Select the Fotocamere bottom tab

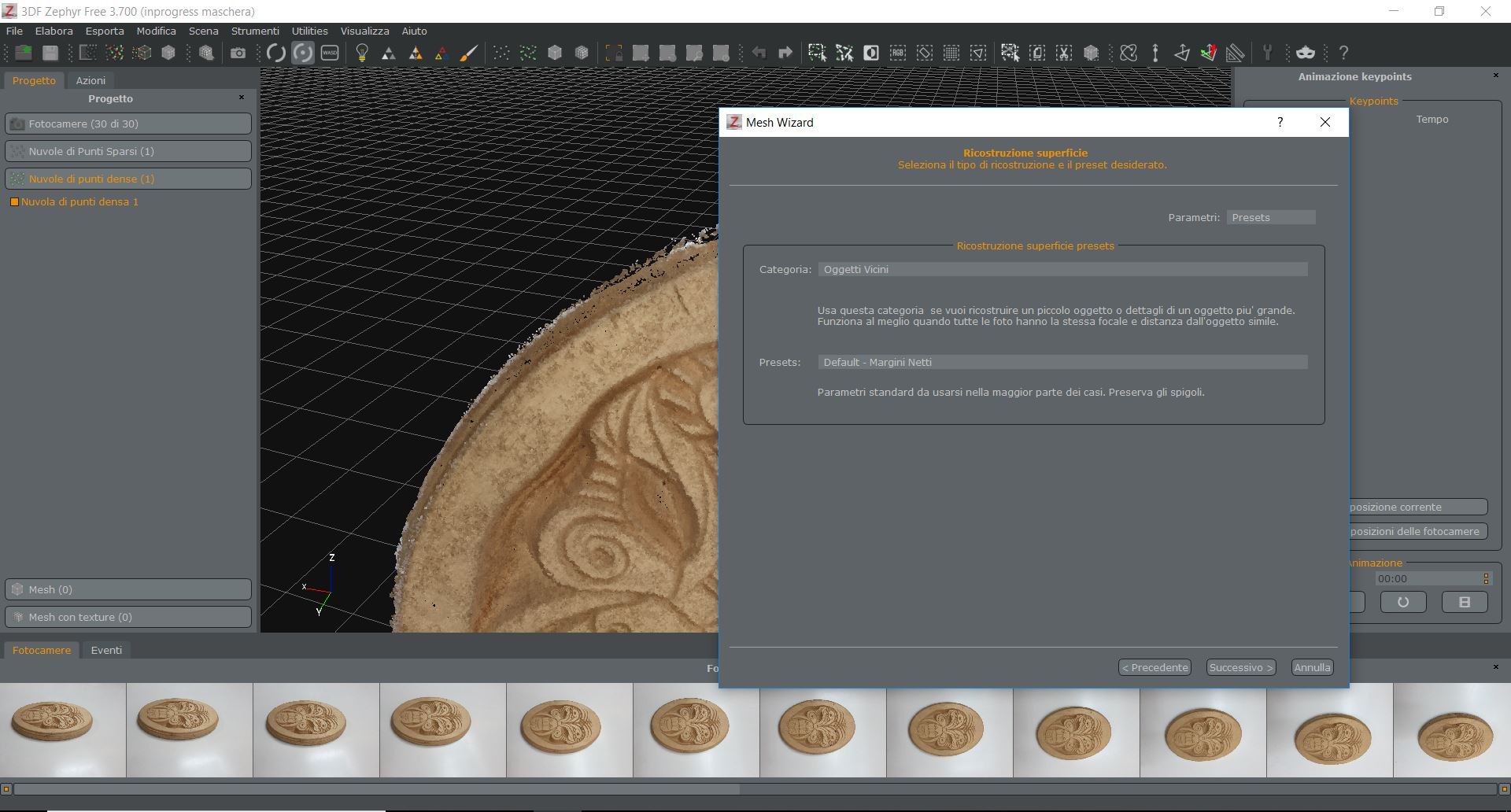[x=42, y=650]
